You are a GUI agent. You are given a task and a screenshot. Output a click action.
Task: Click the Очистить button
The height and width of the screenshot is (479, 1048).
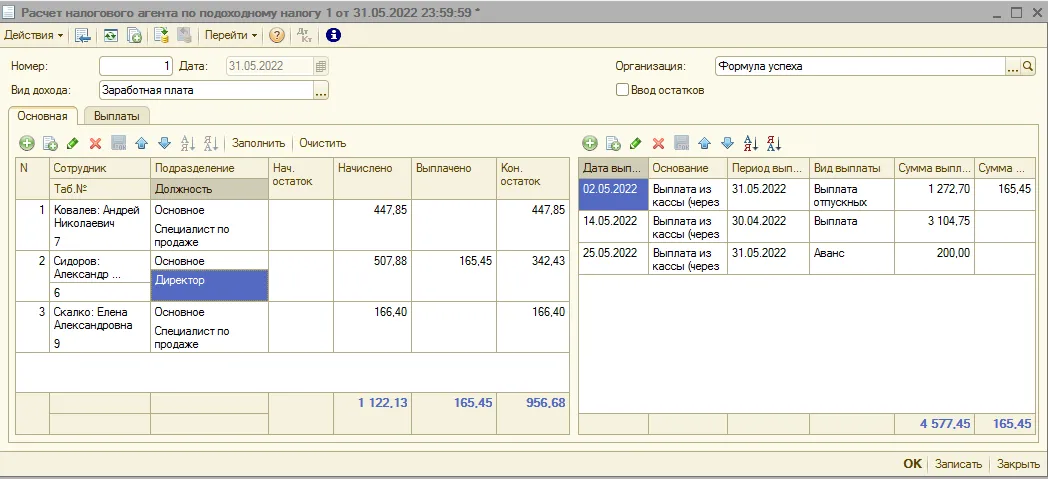323,143
